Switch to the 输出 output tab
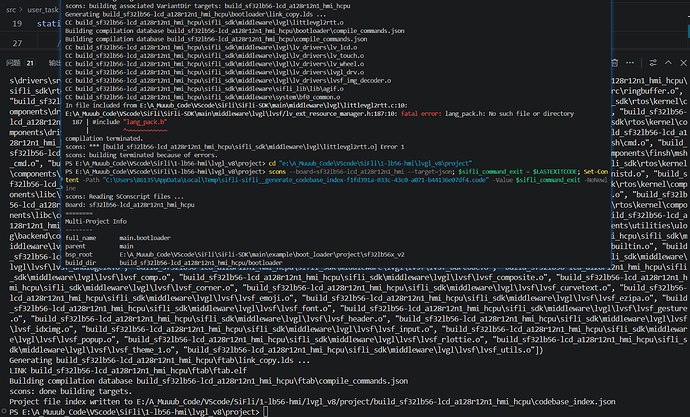This screenshot has height=417, width=690. pos(55,63)
